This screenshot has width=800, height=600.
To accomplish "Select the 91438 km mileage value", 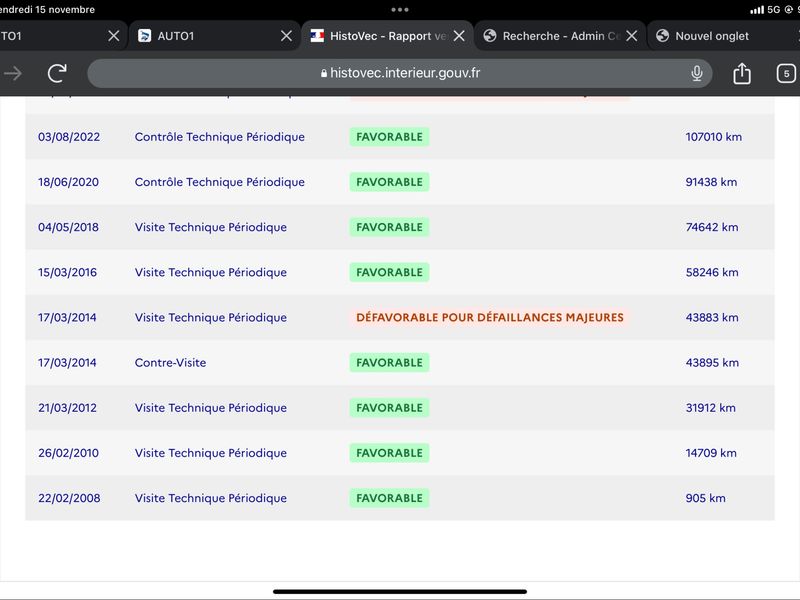I will pos(711,182).
